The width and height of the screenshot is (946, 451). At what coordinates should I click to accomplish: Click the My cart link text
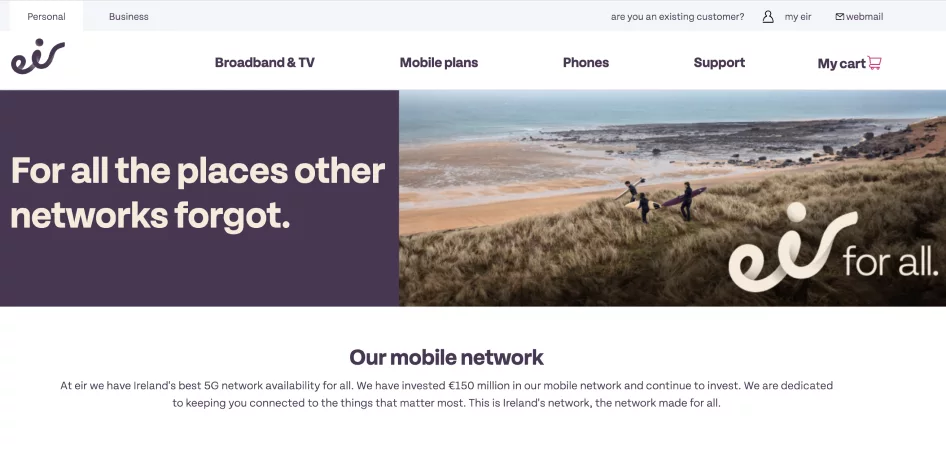coord(841,63)
